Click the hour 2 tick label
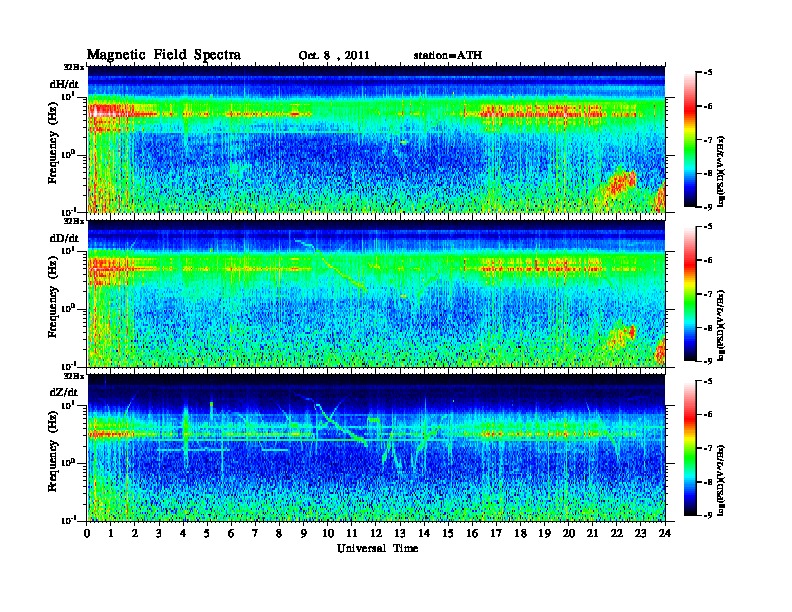792x612 pixels. 135,533
